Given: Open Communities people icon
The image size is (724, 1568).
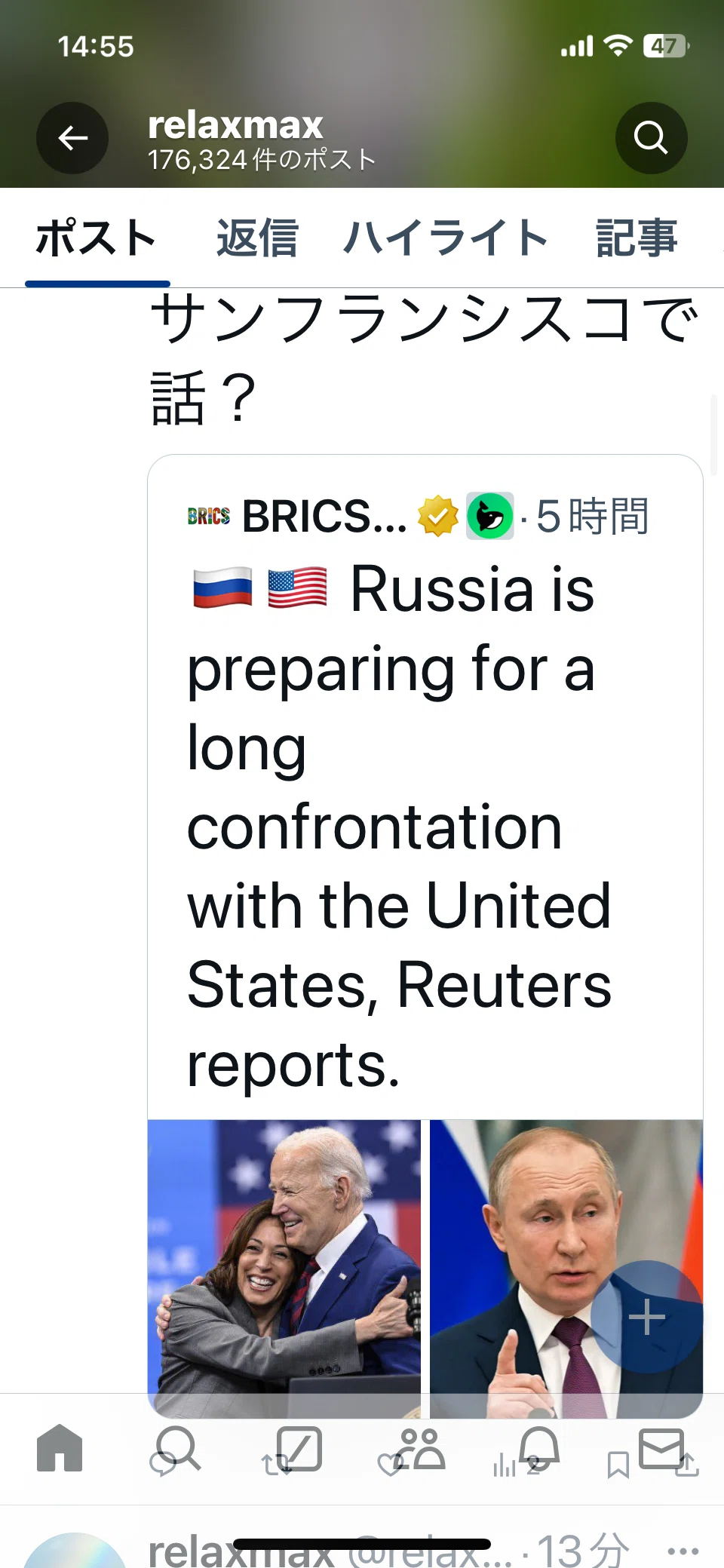Looking at the screenshot, I should (420, 1448).
